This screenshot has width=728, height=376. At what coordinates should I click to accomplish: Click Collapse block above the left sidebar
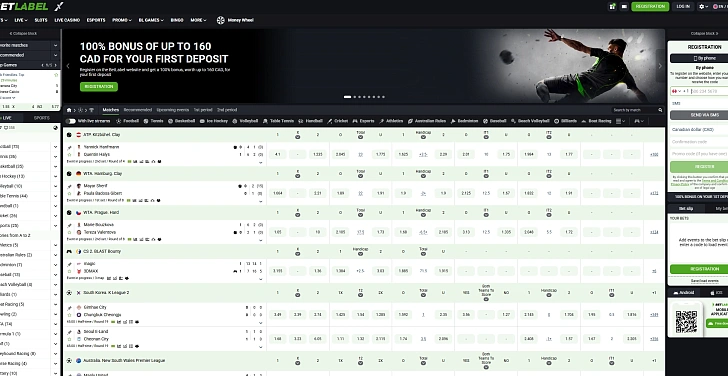point(24,33)
